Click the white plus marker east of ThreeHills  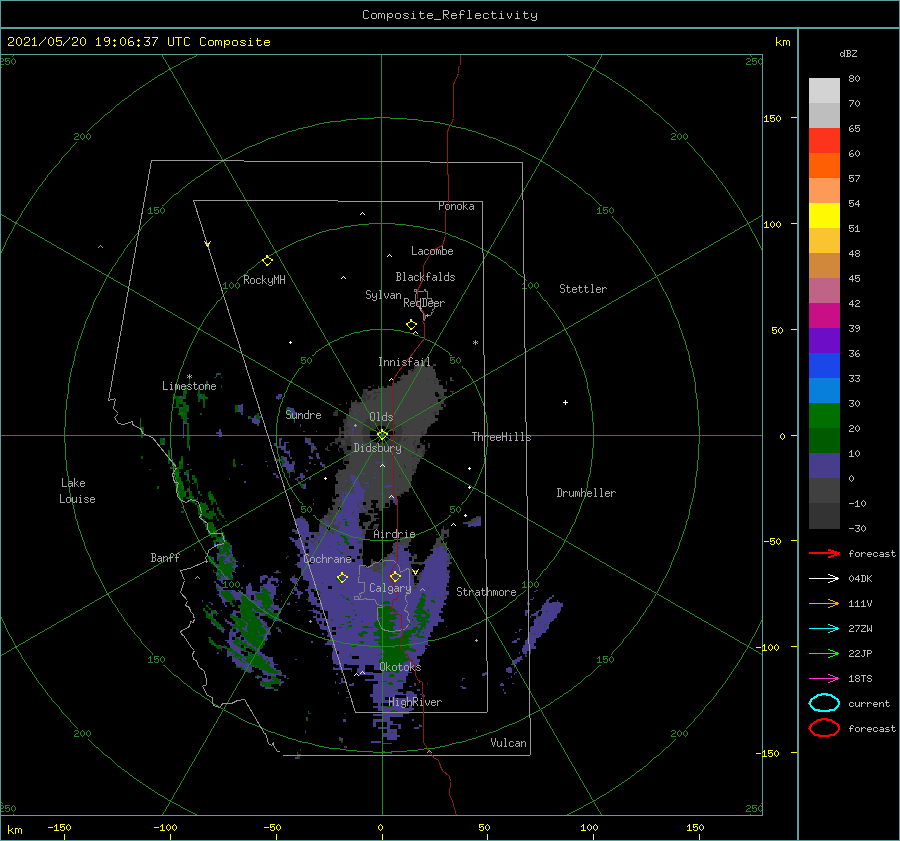(x=565, y=402)
